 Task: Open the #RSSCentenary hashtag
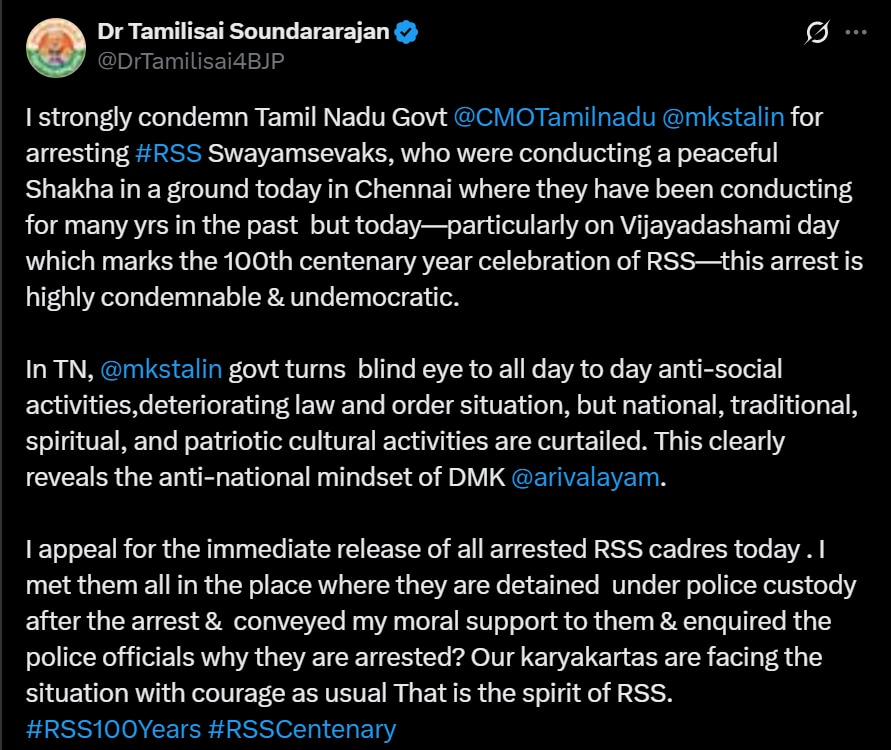click(x=302, y=729)
